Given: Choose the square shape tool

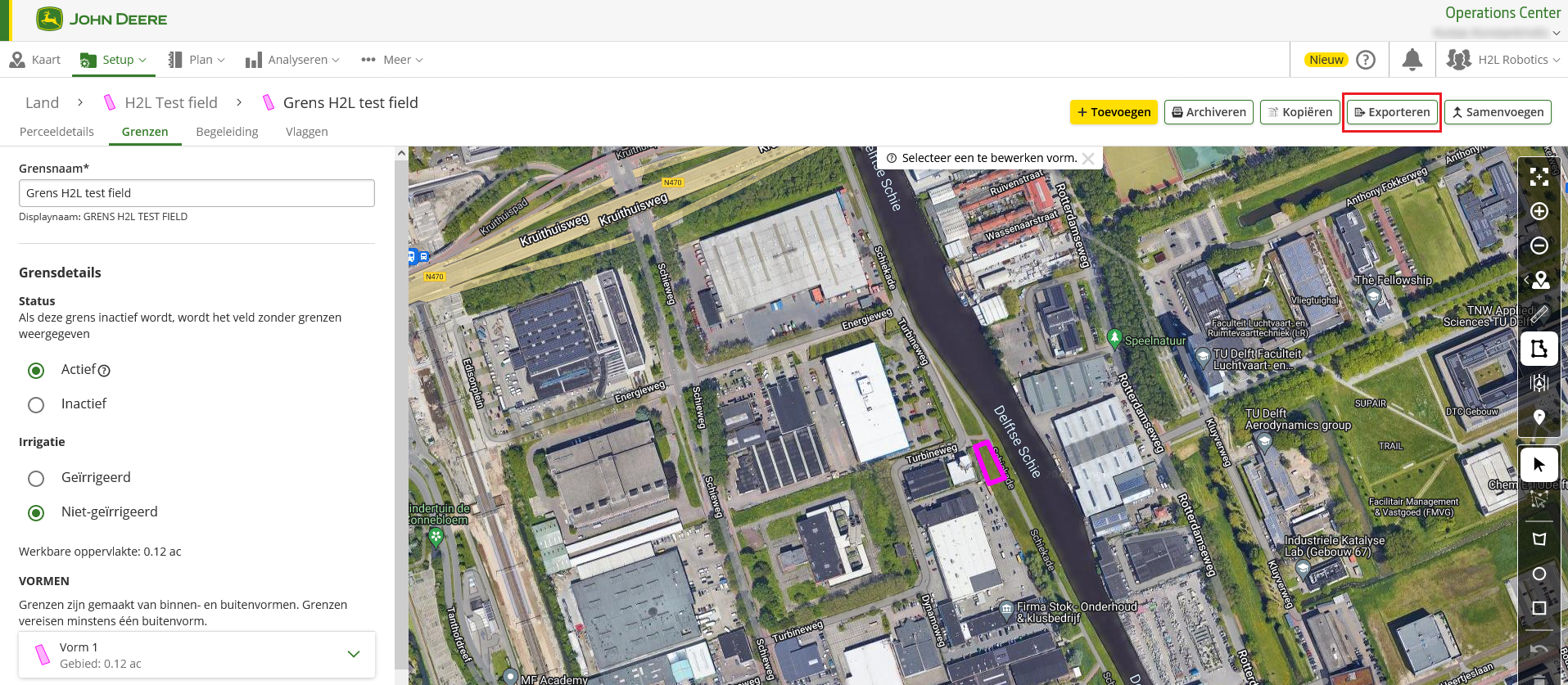Looking at the screenshot, I should (x=1539, y=608).
